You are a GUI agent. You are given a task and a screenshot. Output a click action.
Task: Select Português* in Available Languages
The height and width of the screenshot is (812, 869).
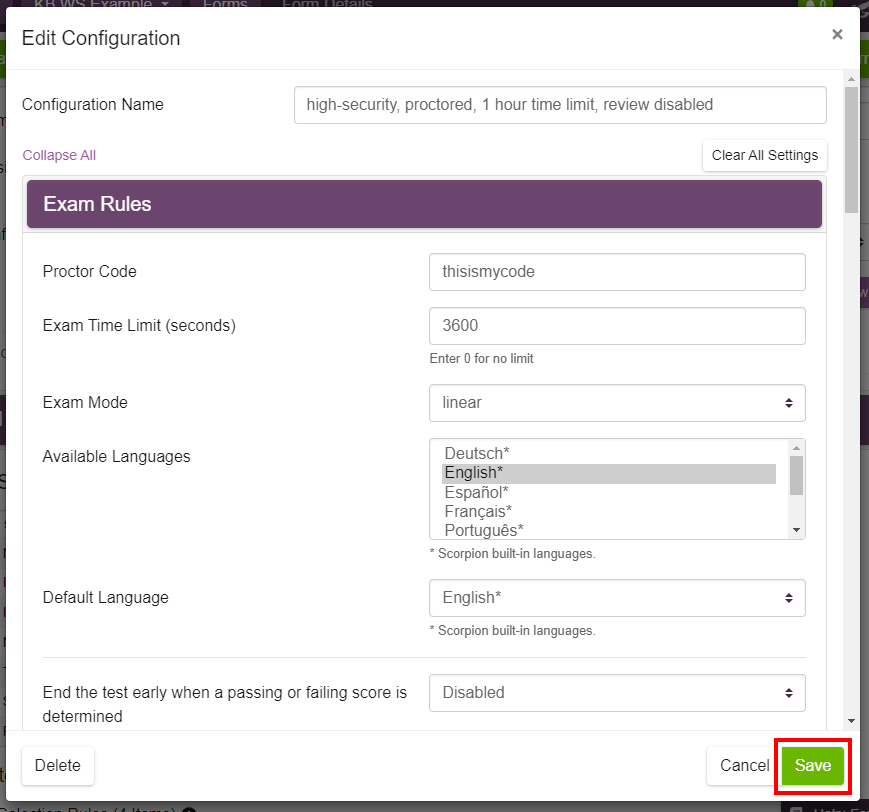pyautogui.click(x=609, y=530)
